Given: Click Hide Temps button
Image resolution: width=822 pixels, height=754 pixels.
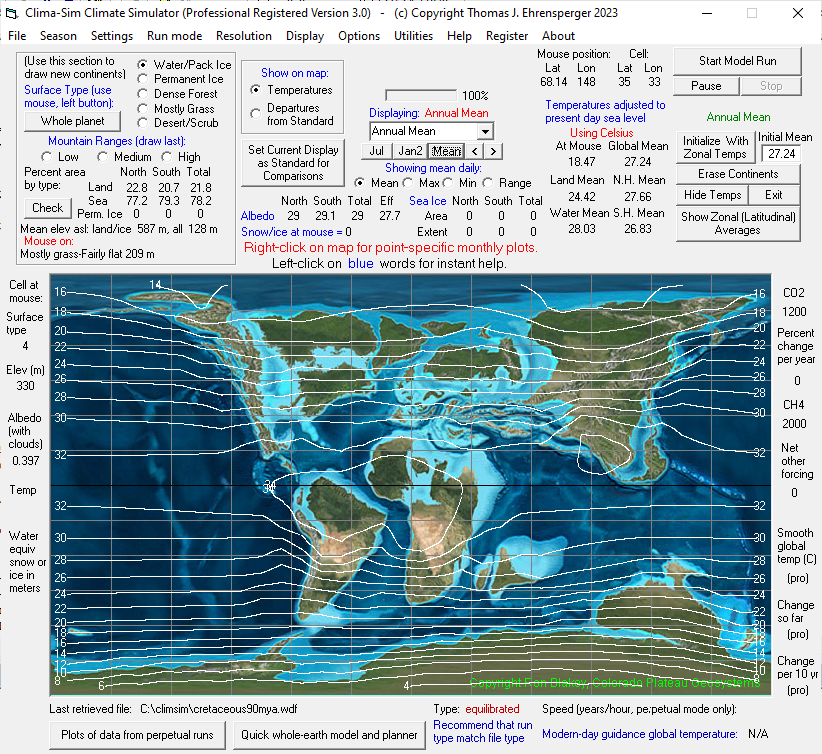Looking at the screenshot, I should [x=712, y=195].
